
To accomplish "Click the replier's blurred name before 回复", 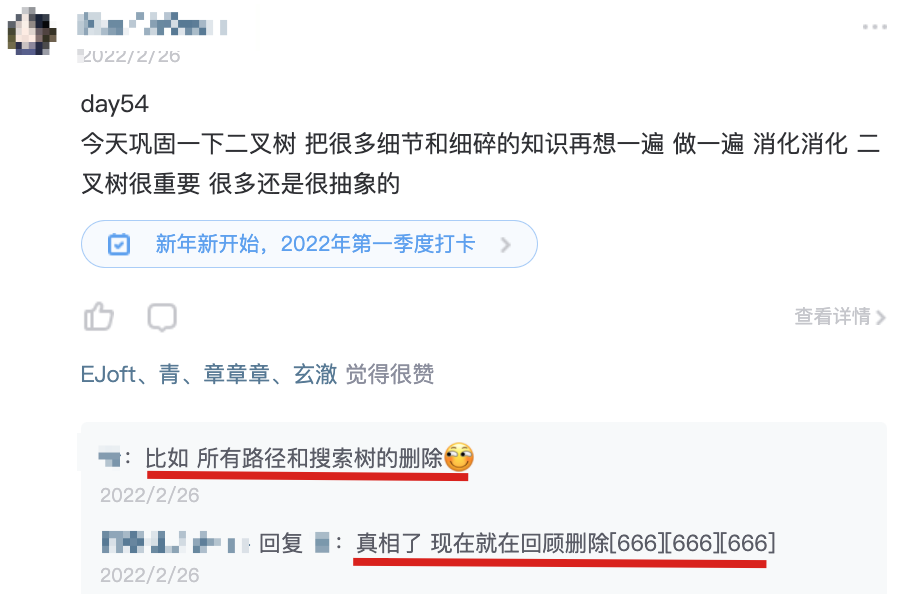I will click(x=176, y=542).
